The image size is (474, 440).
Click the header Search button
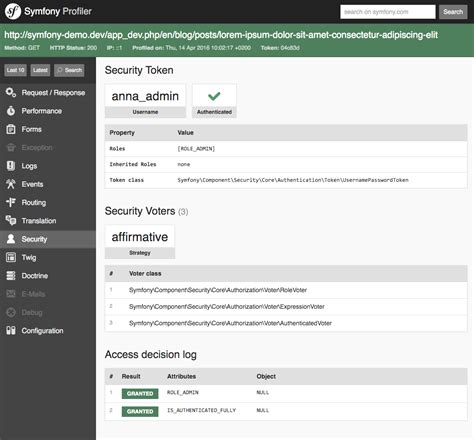453,12
